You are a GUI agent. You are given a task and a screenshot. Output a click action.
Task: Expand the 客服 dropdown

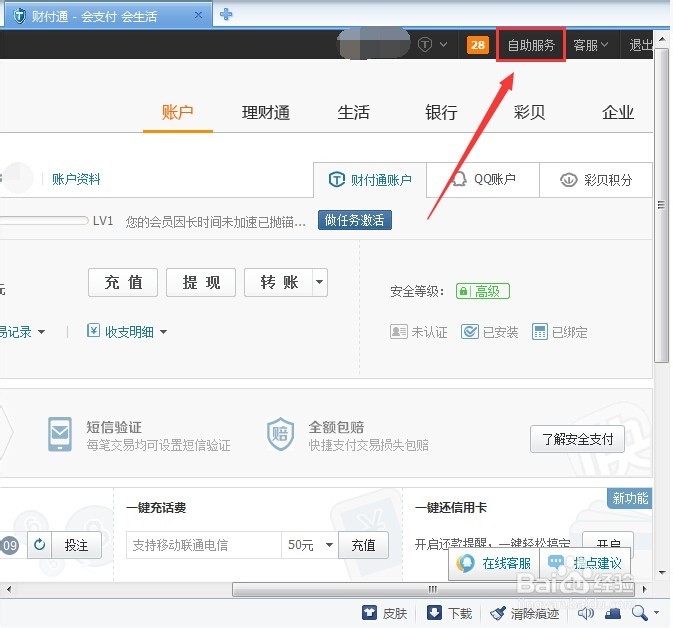tap(591, 45)
